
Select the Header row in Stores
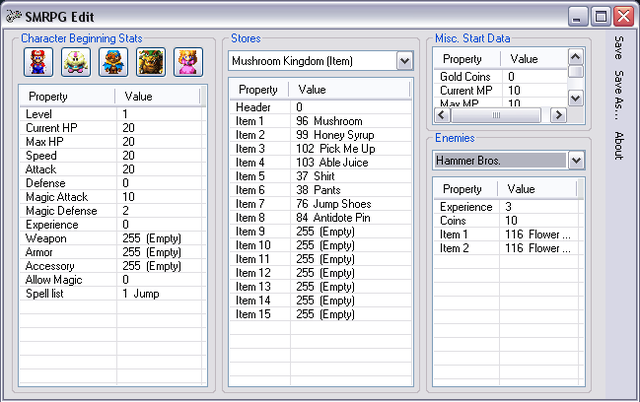pos(320,107)
